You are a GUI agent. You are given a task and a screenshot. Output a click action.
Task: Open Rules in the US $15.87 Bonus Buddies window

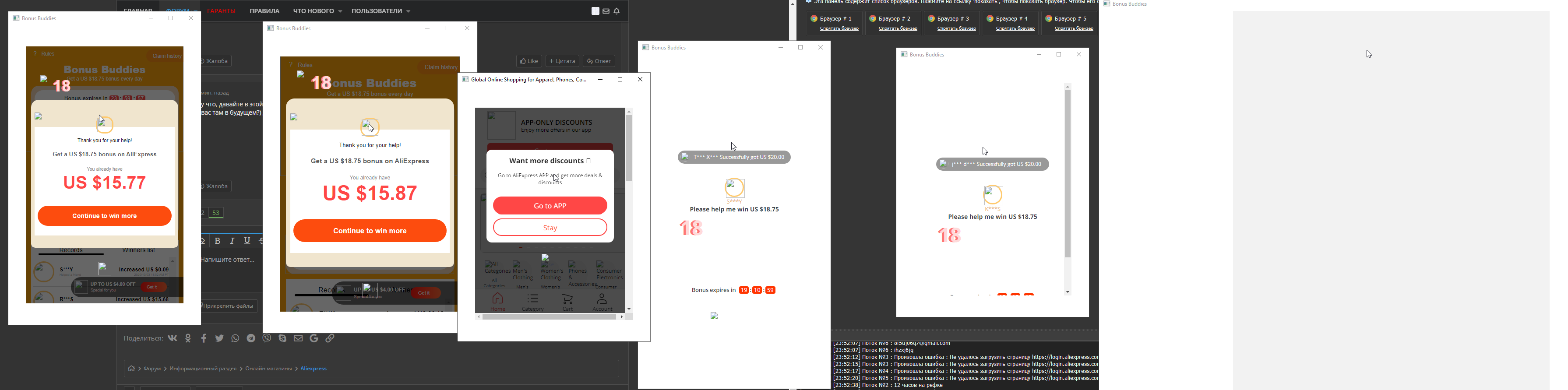pos(301,65)
